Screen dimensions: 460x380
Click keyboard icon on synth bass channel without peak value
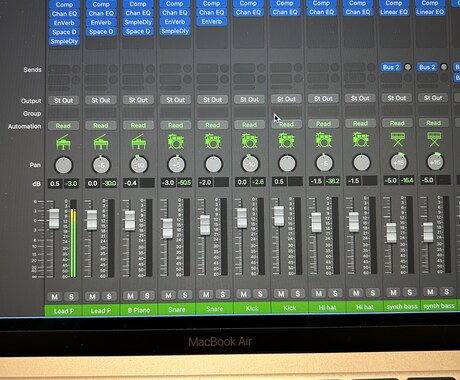click(x=434, y=139)
